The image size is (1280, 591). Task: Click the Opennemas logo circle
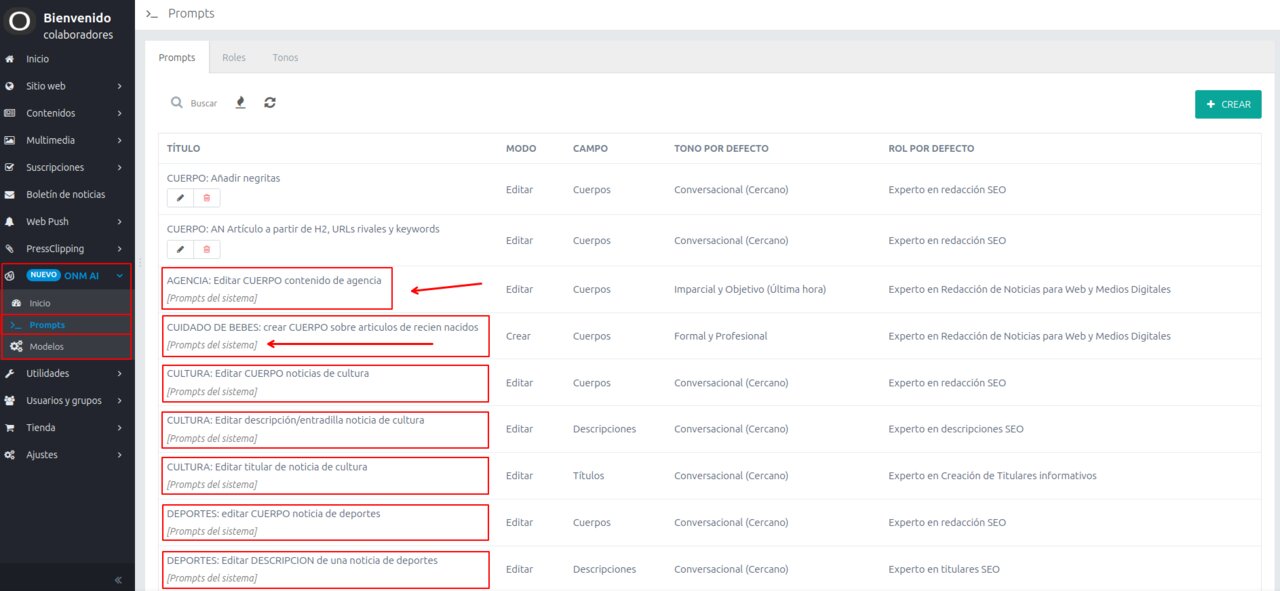(20, 22)
